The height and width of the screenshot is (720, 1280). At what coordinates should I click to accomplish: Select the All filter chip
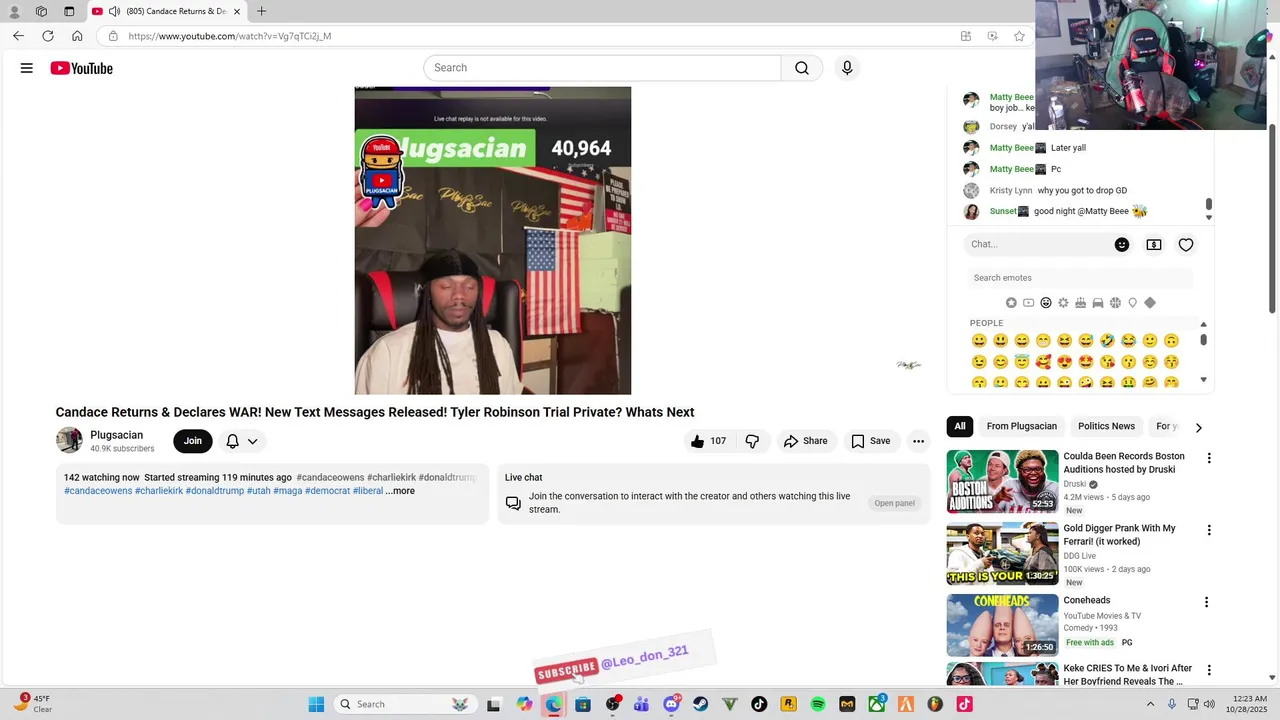pos(960,426)
